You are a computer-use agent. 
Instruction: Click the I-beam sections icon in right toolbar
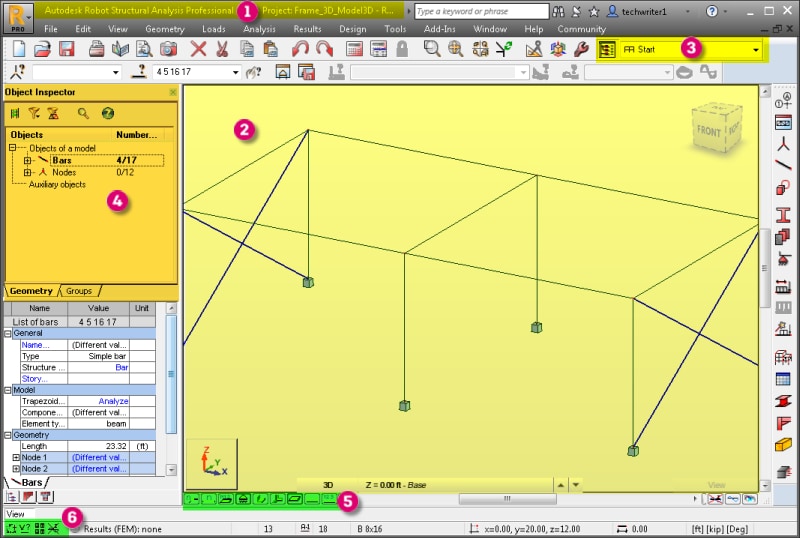point(783,215)
